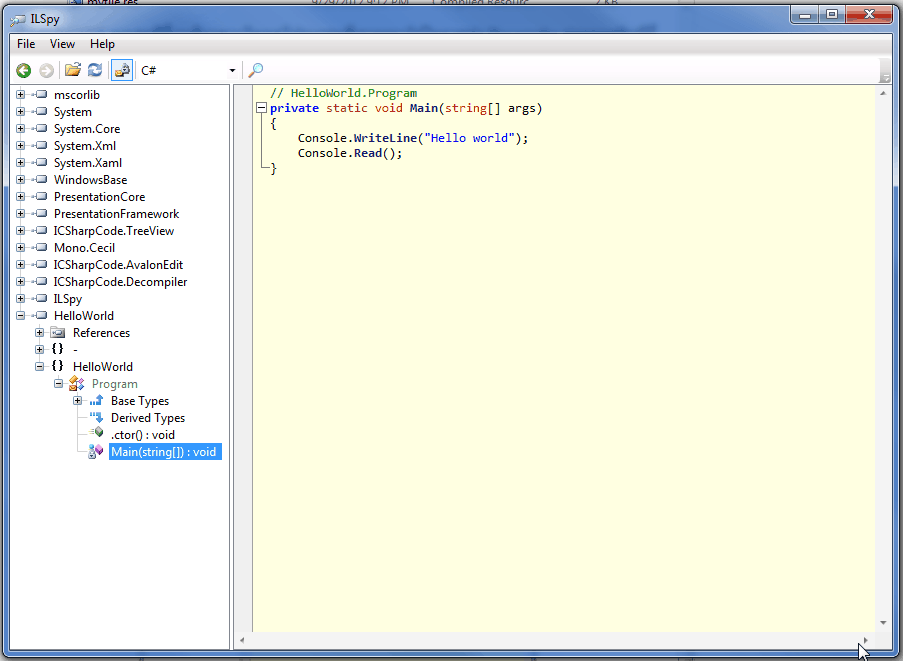Open the View menu

coord(62,43)
